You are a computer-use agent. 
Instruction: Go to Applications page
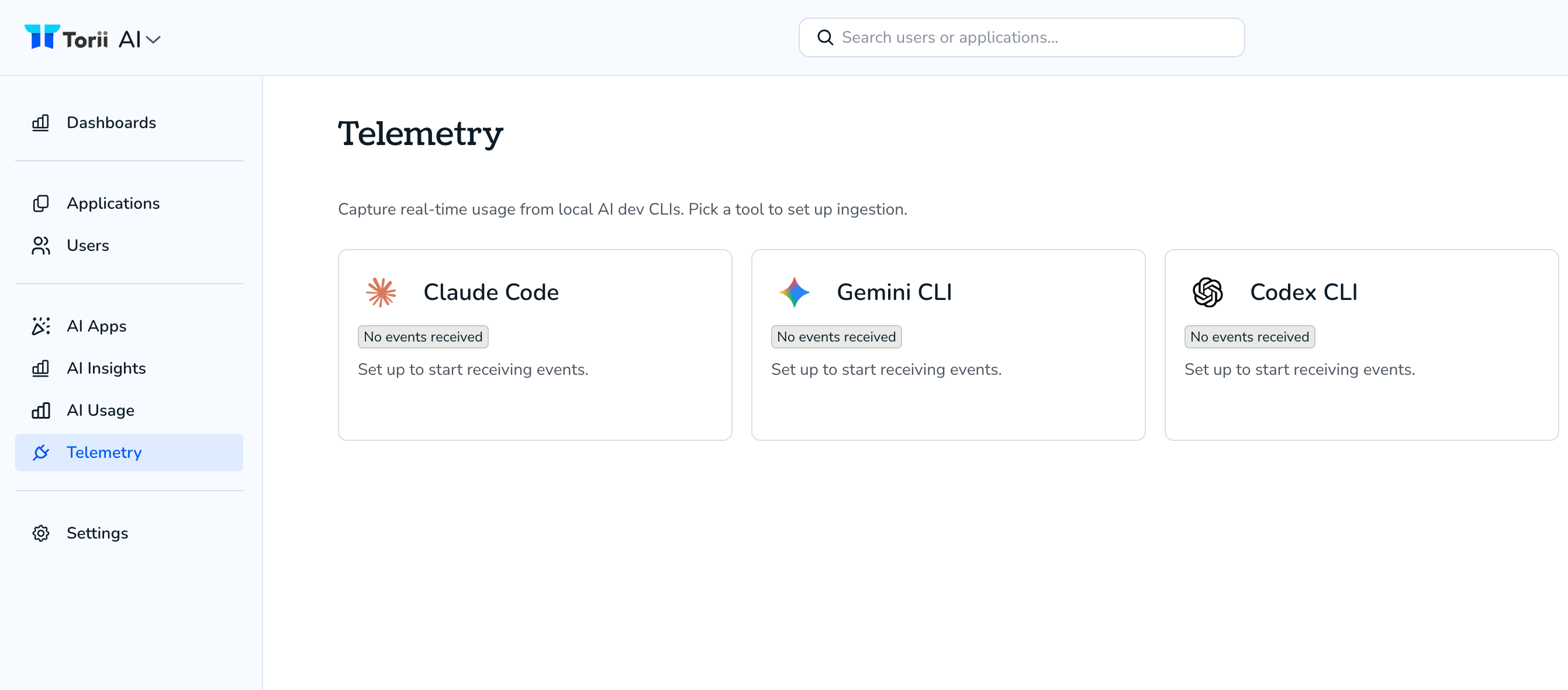(x=129, y=203)
